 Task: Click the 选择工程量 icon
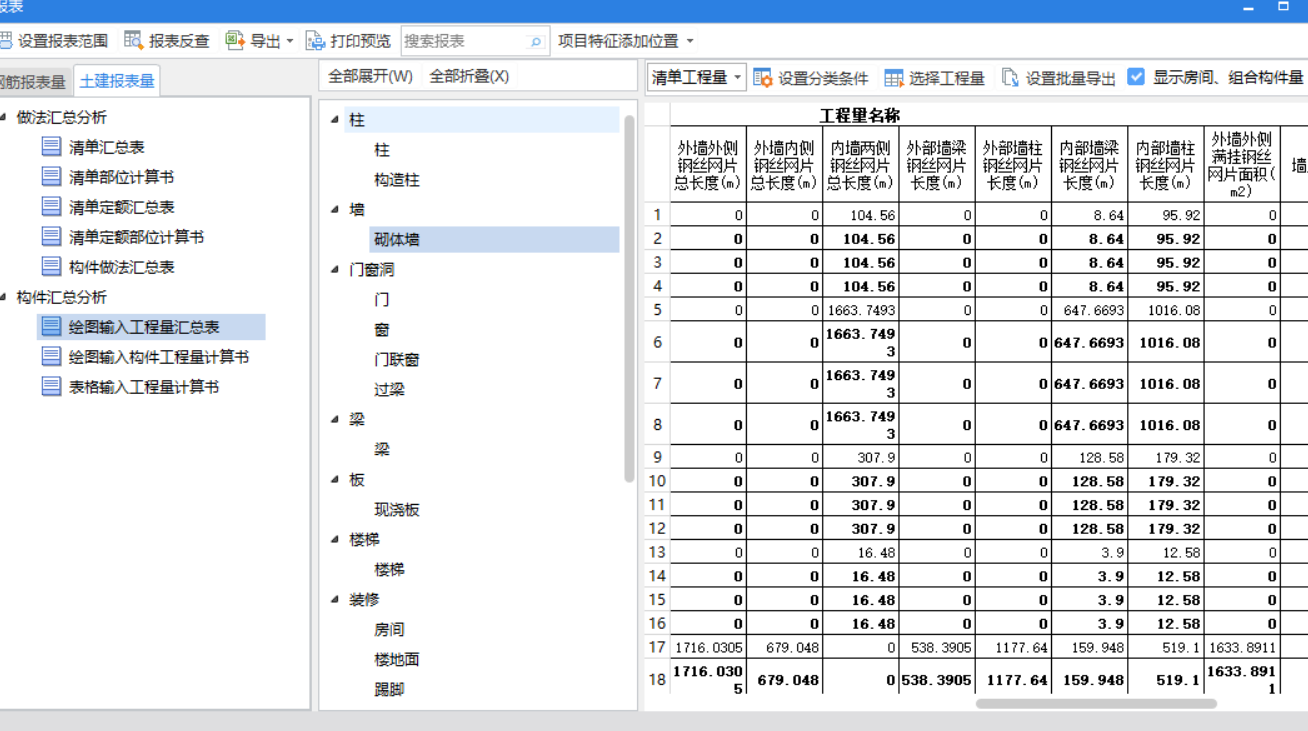tap(893, 78)
